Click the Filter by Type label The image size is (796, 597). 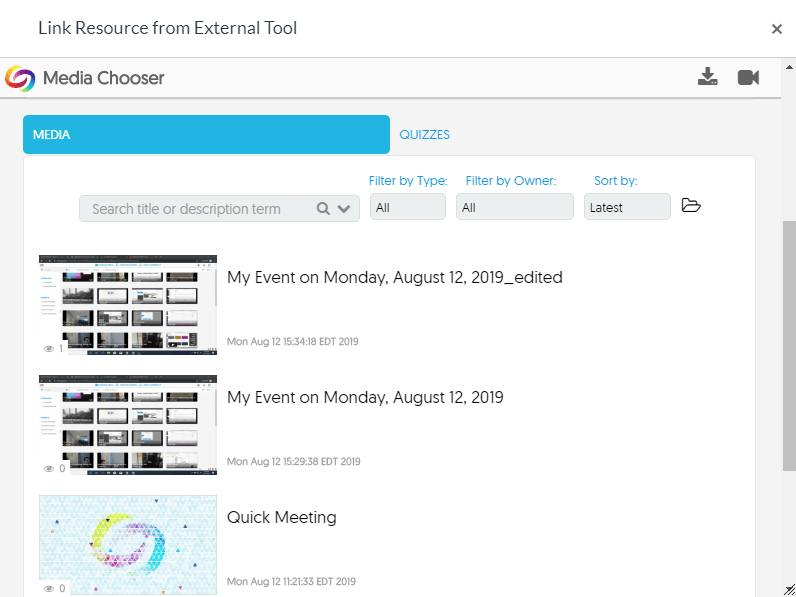click(x=408, y=181)
